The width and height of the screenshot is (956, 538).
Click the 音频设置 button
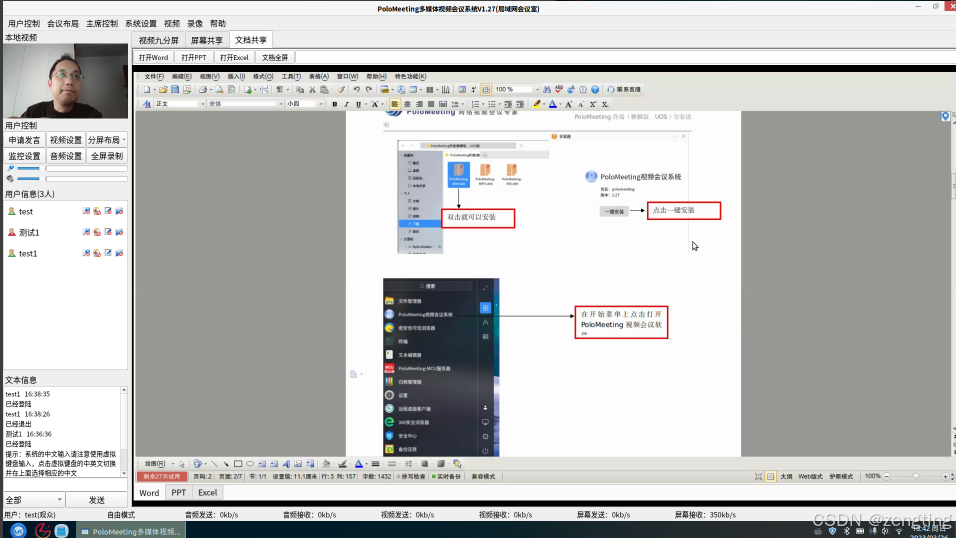(x=66, y=156)
